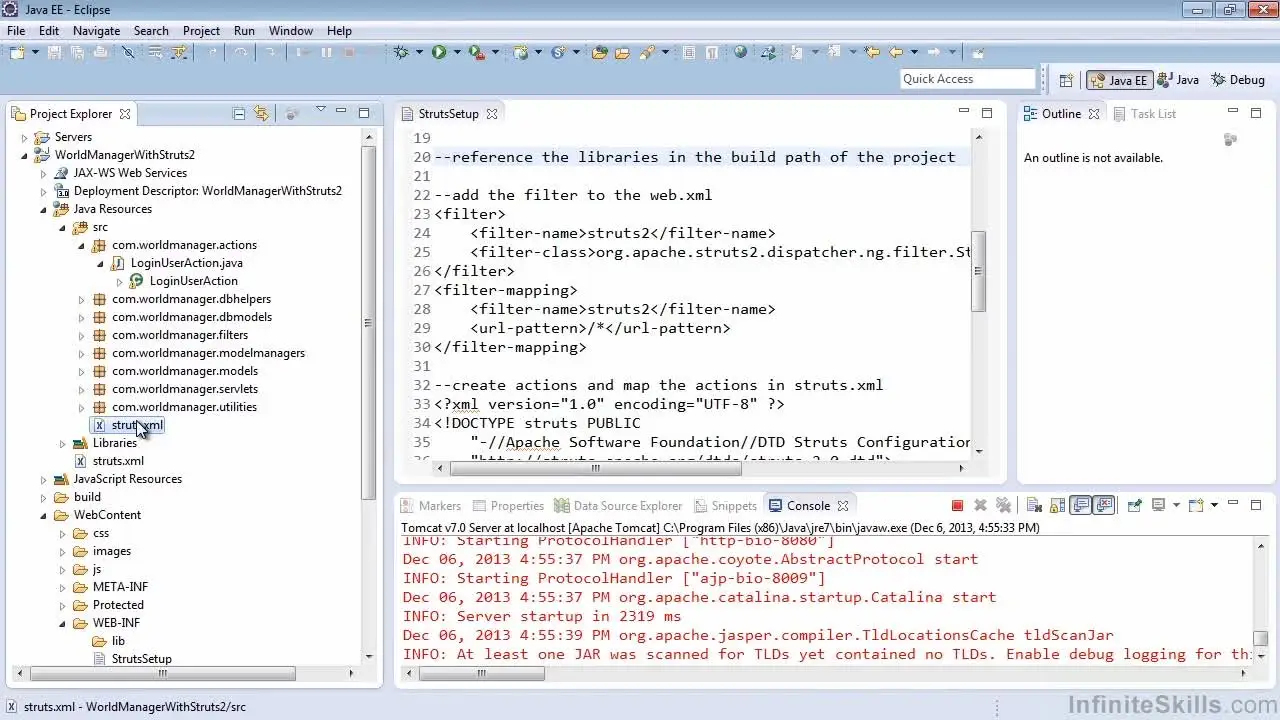Run the application with the green Run icon
Screen dimensions: 1280x720
439,52
